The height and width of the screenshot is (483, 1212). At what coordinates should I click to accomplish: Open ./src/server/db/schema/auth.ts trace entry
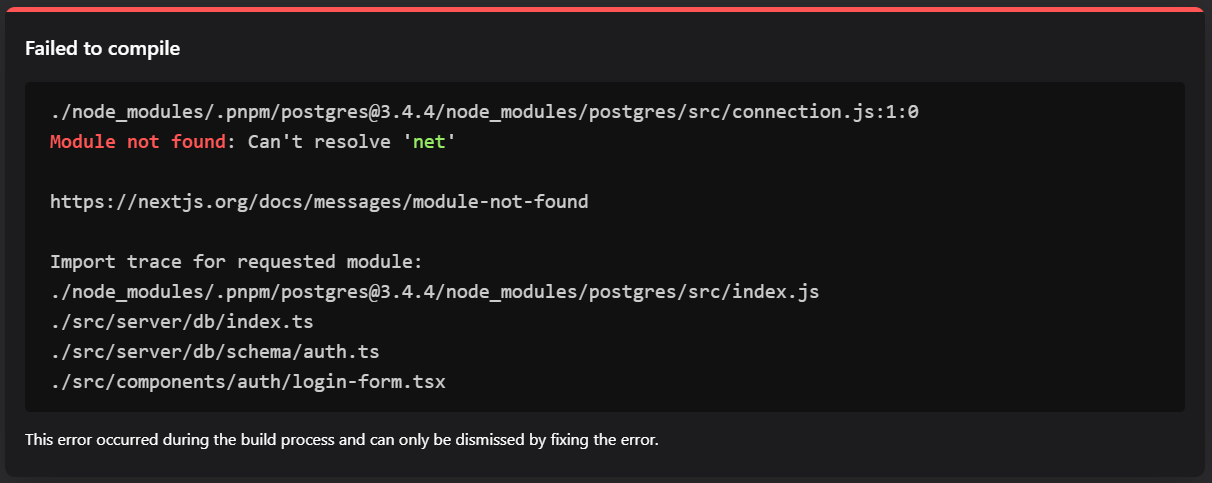(215, 352)
